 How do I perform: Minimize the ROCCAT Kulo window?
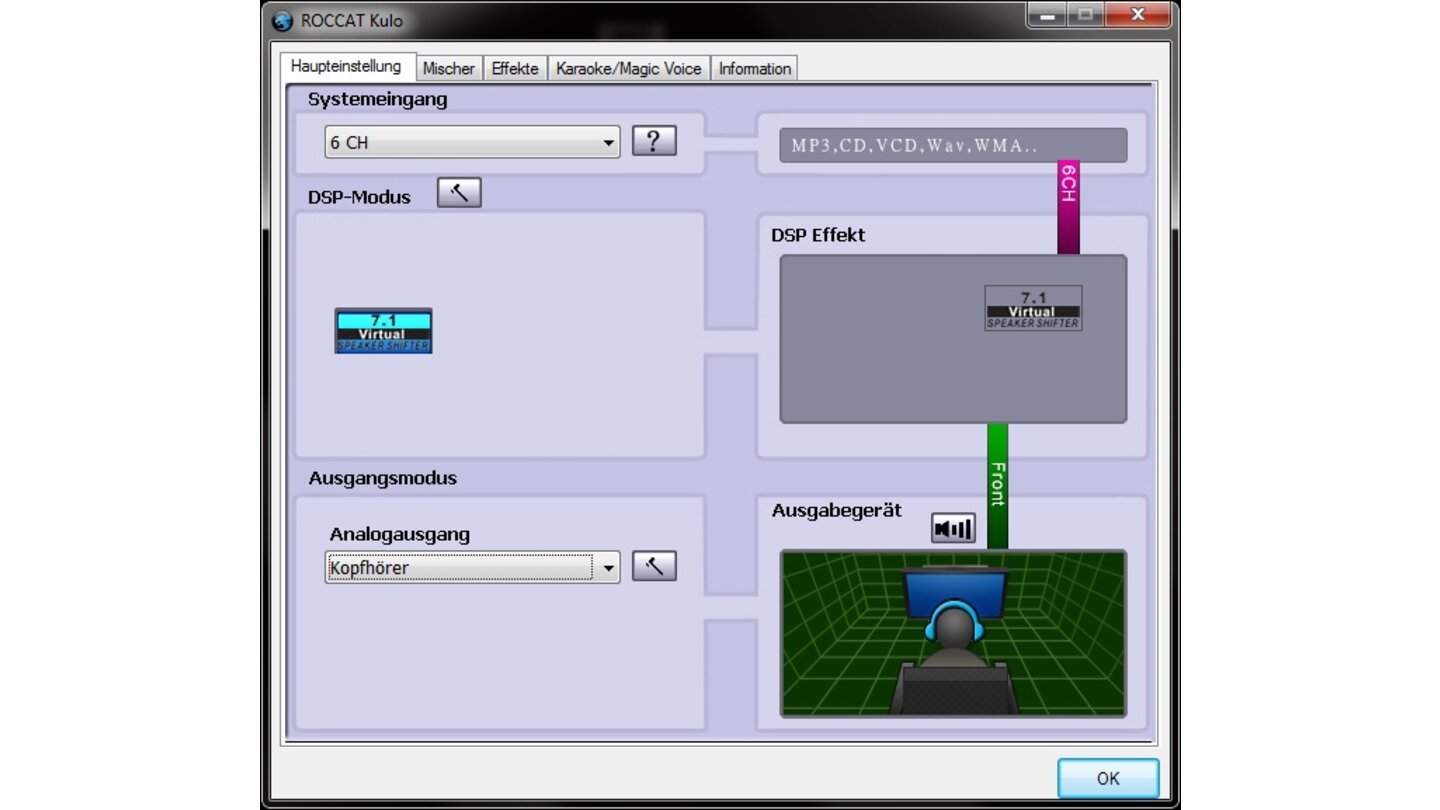coord(1048,16)
